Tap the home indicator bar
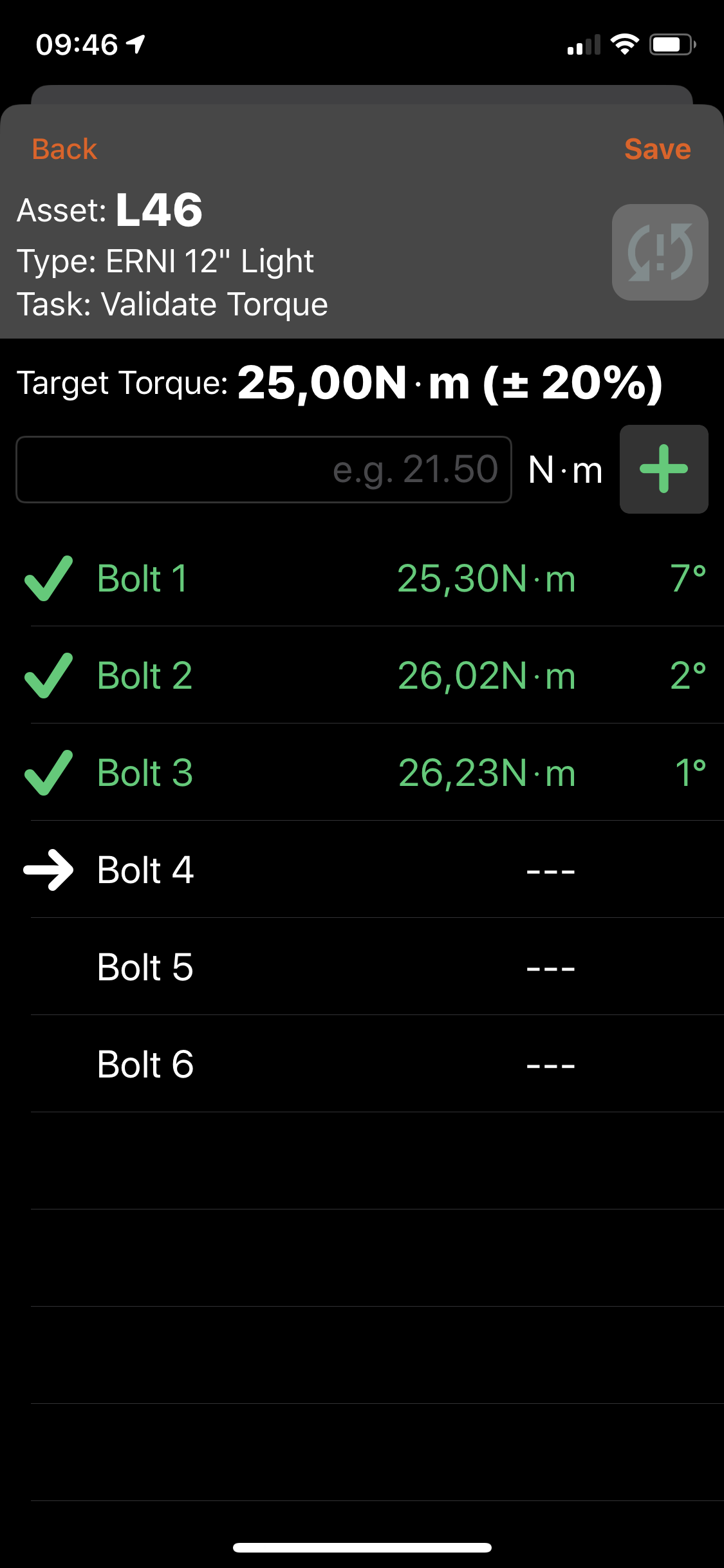 (362, 1547)
